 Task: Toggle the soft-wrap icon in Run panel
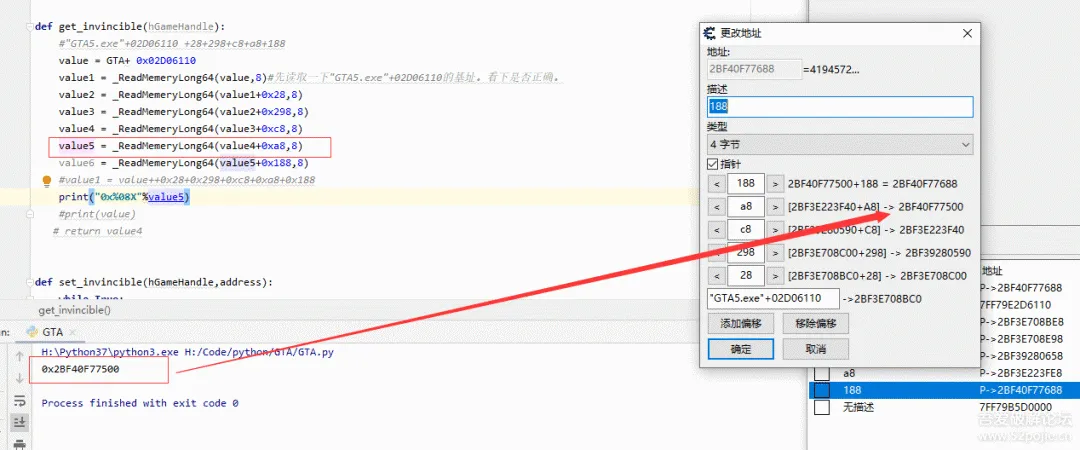pyautogui.click(x=19, y=400)
